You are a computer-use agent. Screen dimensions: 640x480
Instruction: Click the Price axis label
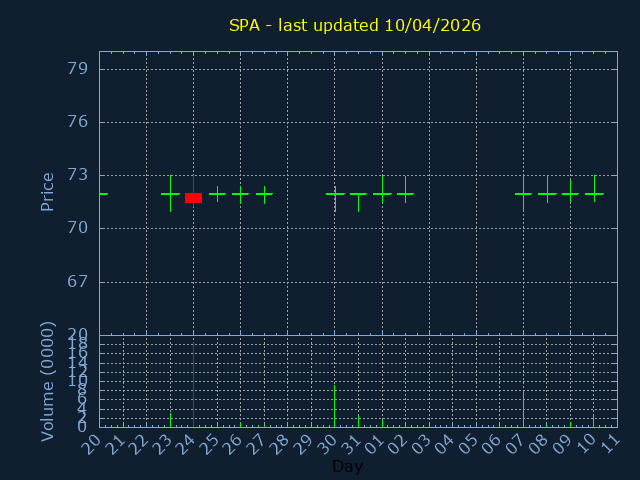(x=47, y=191)
